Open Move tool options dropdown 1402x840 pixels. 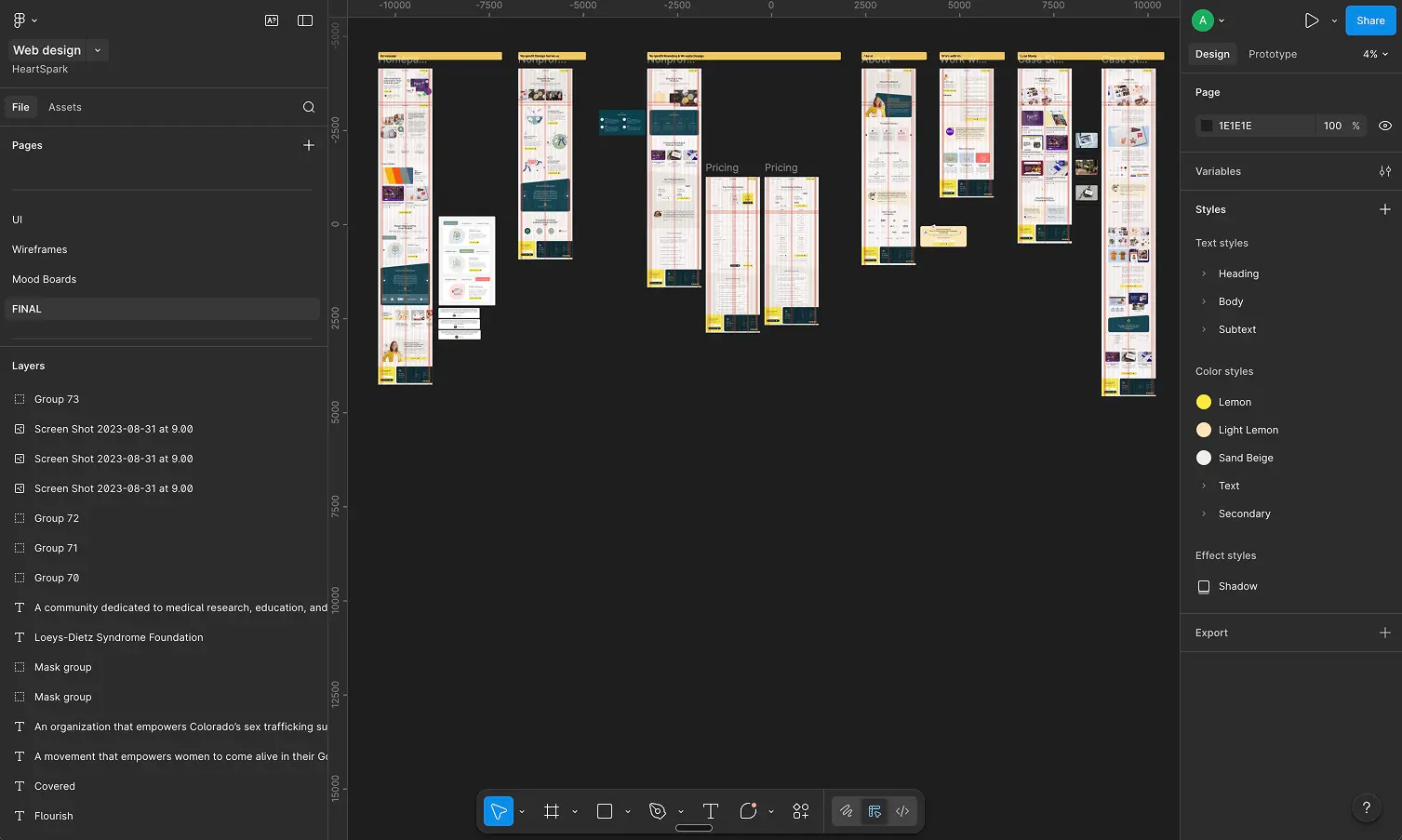522,812
